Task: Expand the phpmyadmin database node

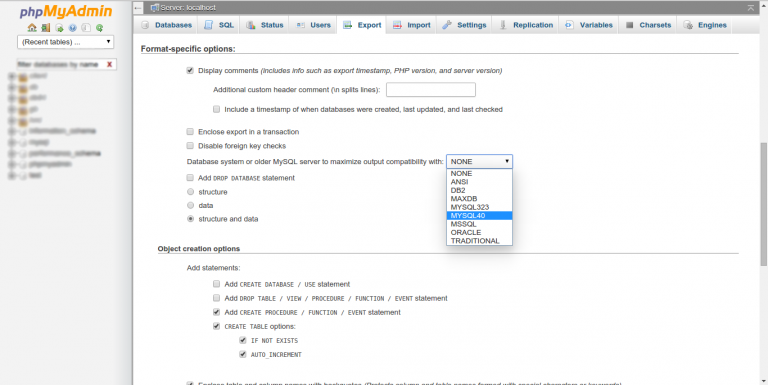Action: click(x=12, y=164)
